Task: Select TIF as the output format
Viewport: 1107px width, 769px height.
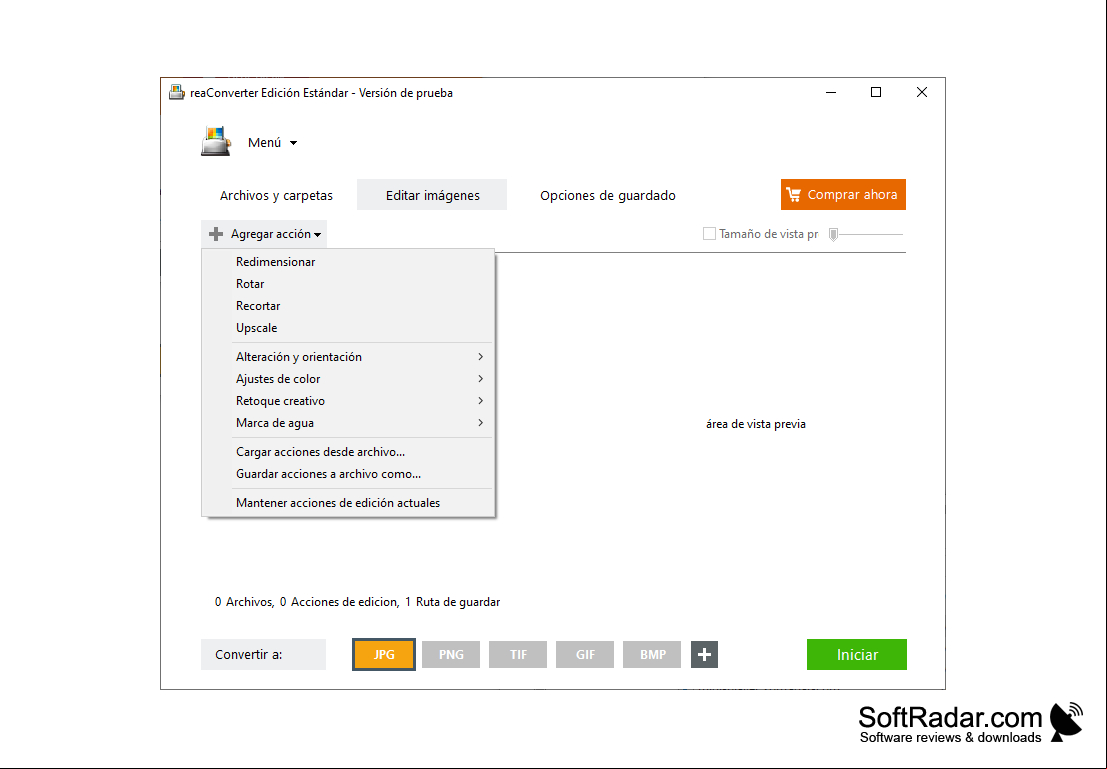Action: pos(518,655)
